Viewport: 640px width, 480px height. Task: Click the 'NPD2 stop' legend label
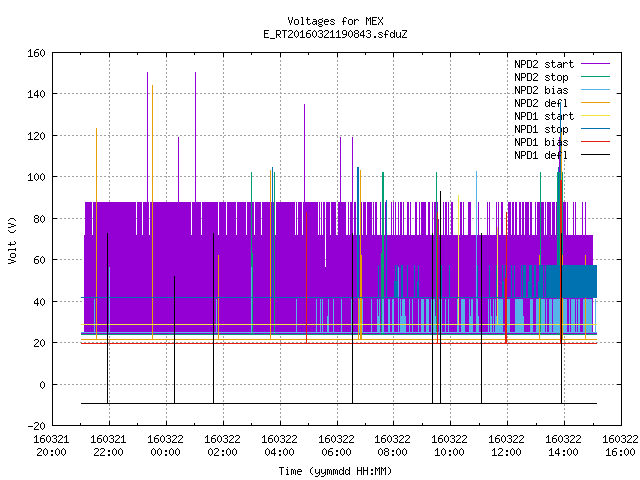click(541, 77)
